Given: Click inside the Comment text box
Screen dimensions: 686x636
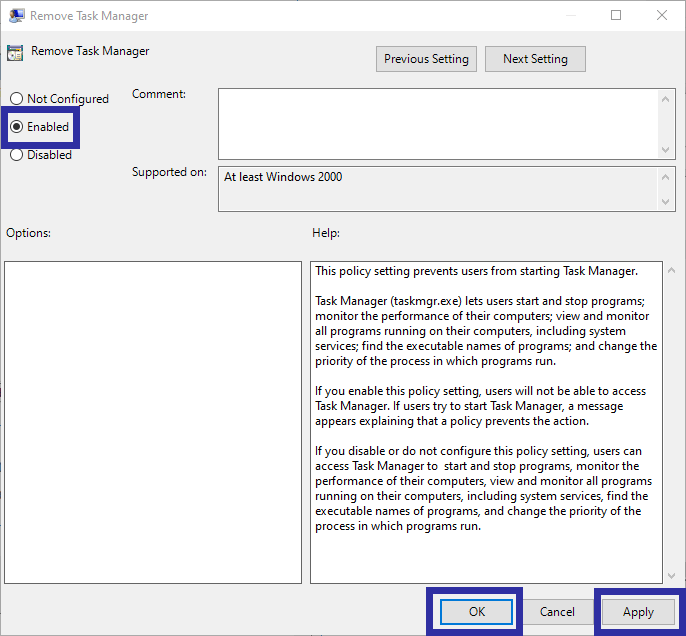Looking at the screenshot, I should 438,124.
